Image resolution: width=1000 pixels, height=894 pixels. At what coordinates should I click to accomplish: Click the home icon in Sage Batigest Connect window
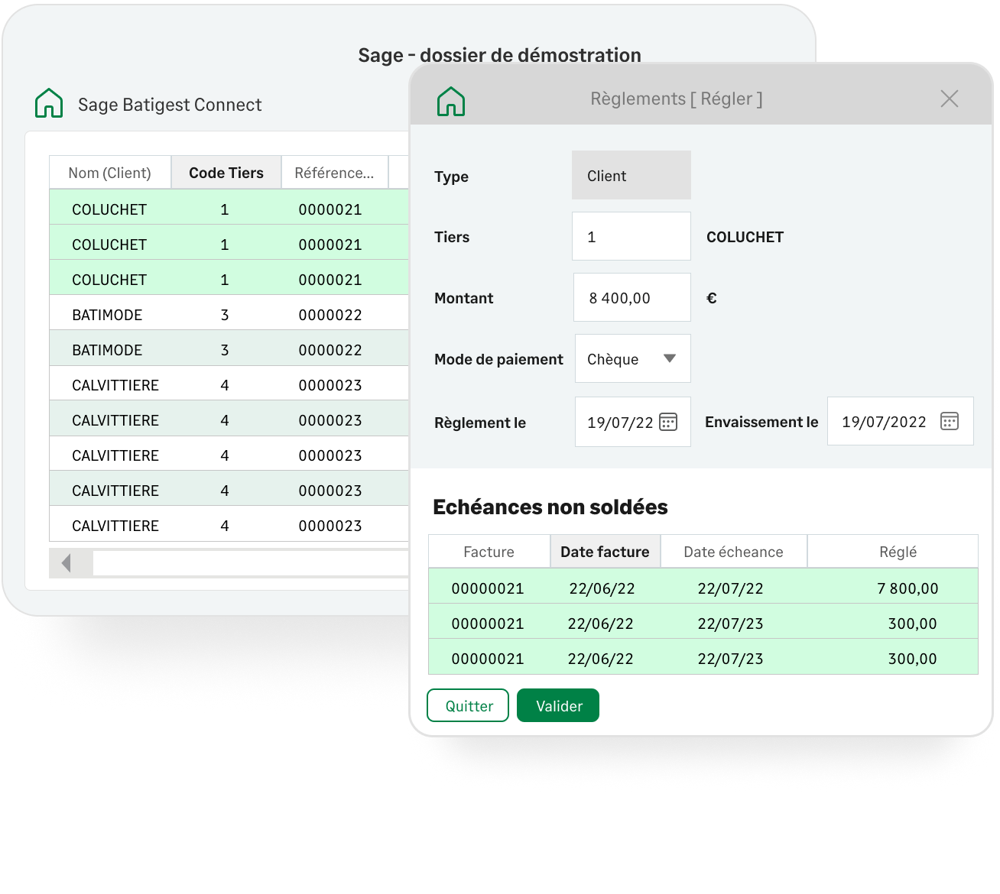click(x=49, y=103)
